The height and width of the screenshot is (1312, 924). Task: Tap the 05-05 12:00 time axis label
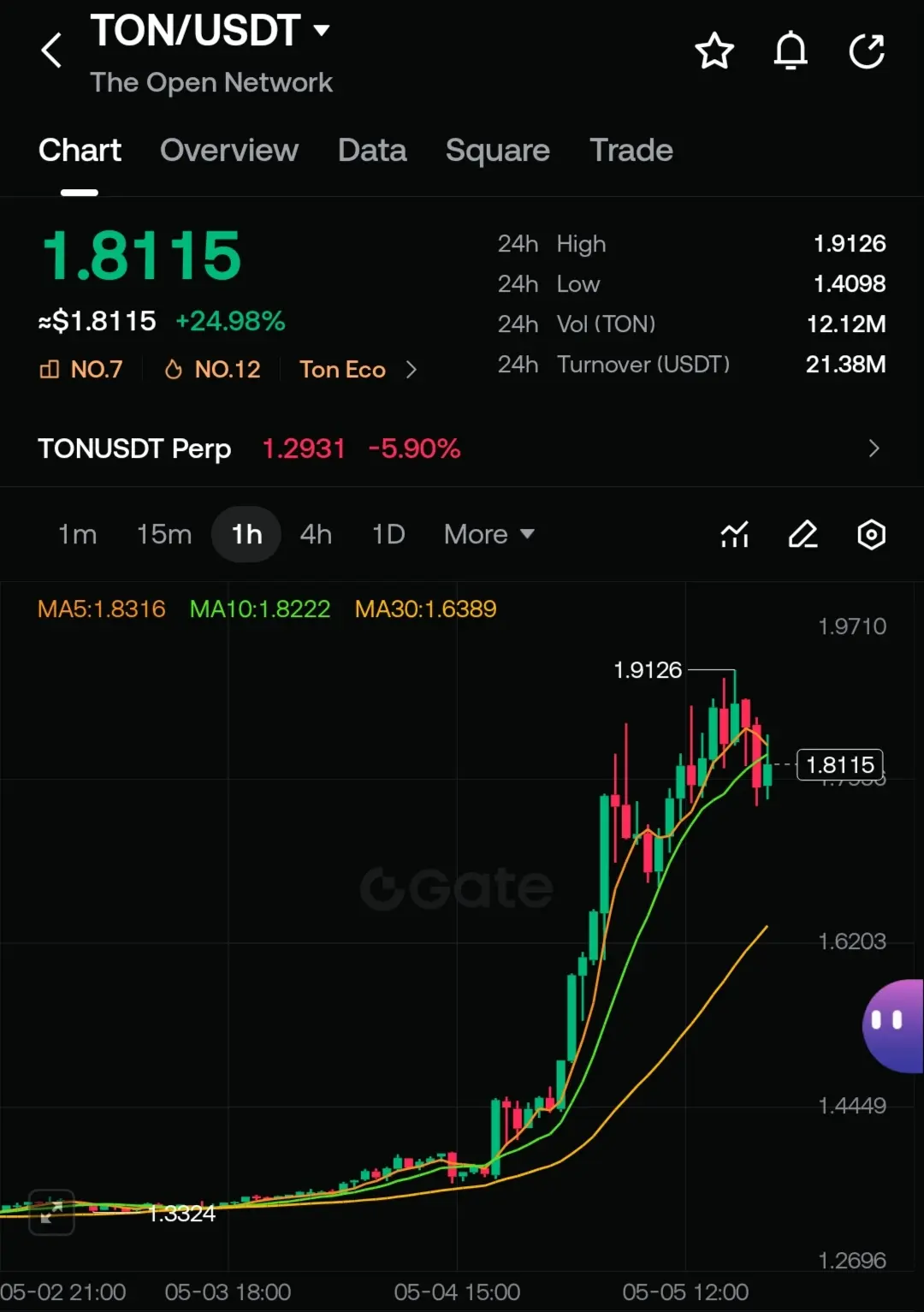685,1291
